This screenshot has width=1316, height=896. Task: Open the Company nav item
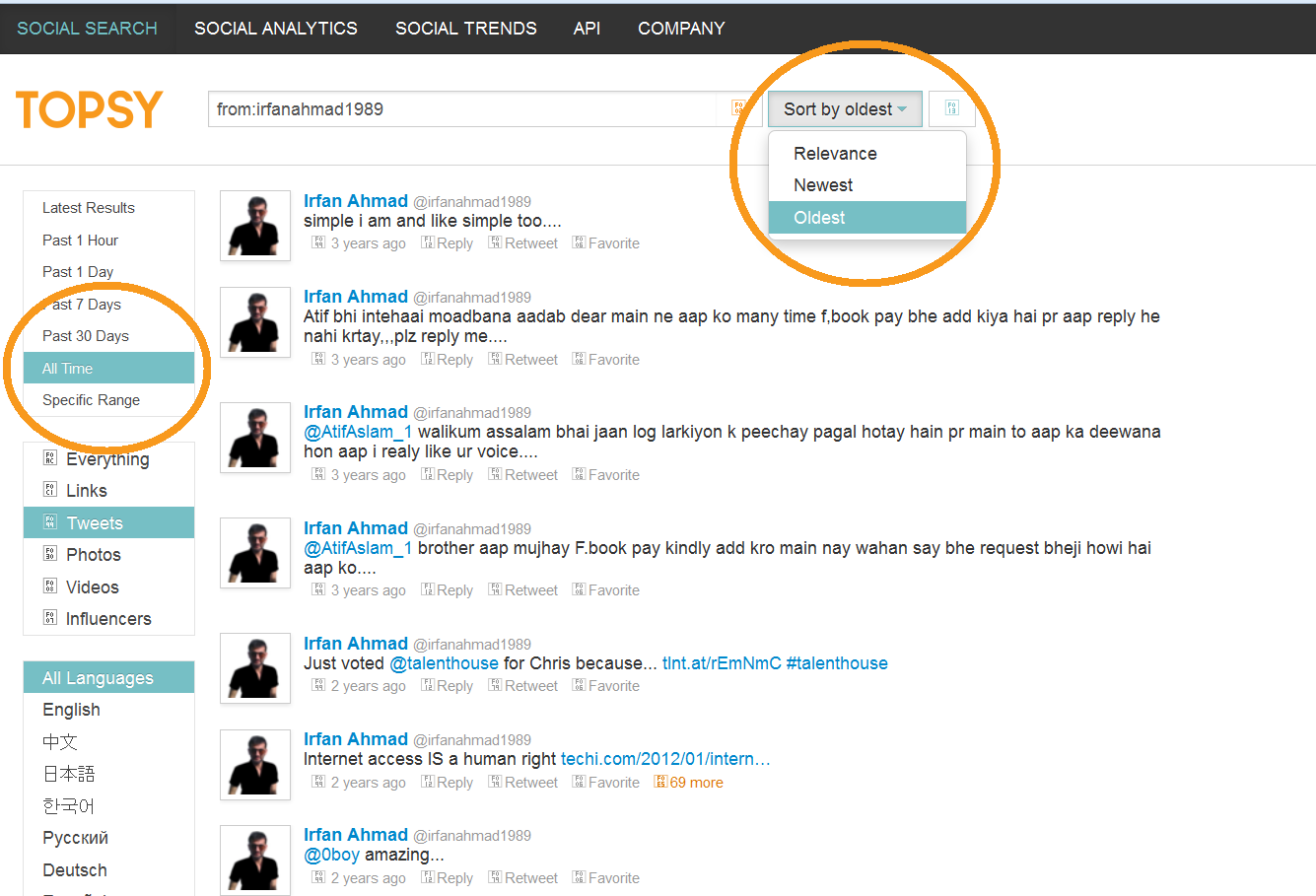pos(681,29)
